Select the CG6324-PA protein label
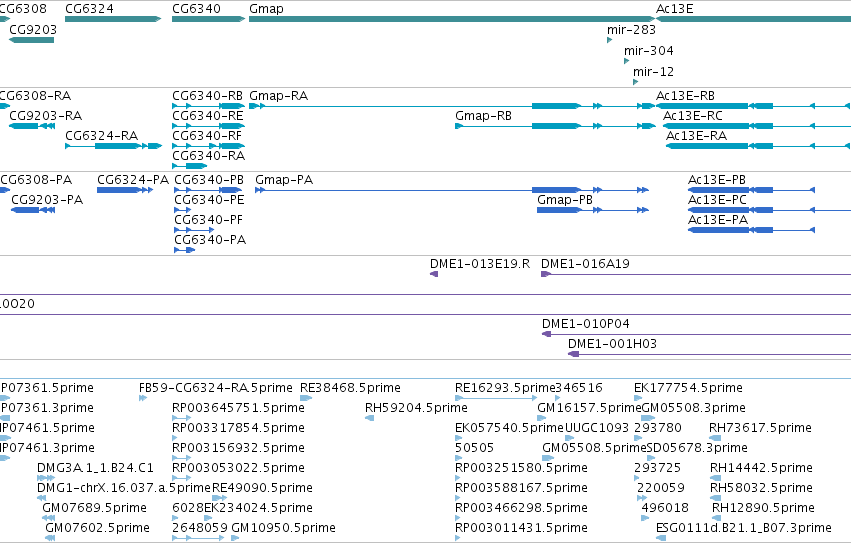Image resolution: width=851 pixels, height=543 pixels. pos(133,180)
